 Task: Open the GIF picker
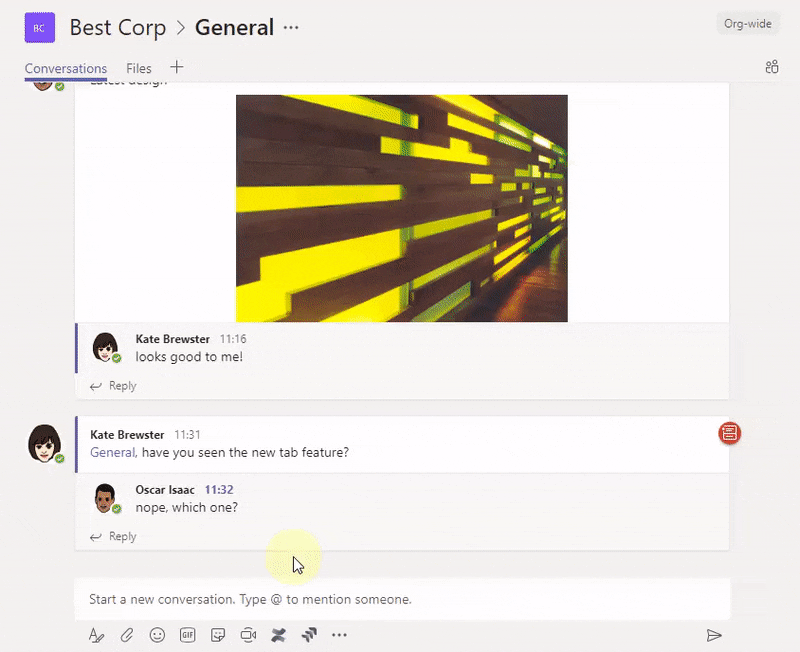(187, 634)
